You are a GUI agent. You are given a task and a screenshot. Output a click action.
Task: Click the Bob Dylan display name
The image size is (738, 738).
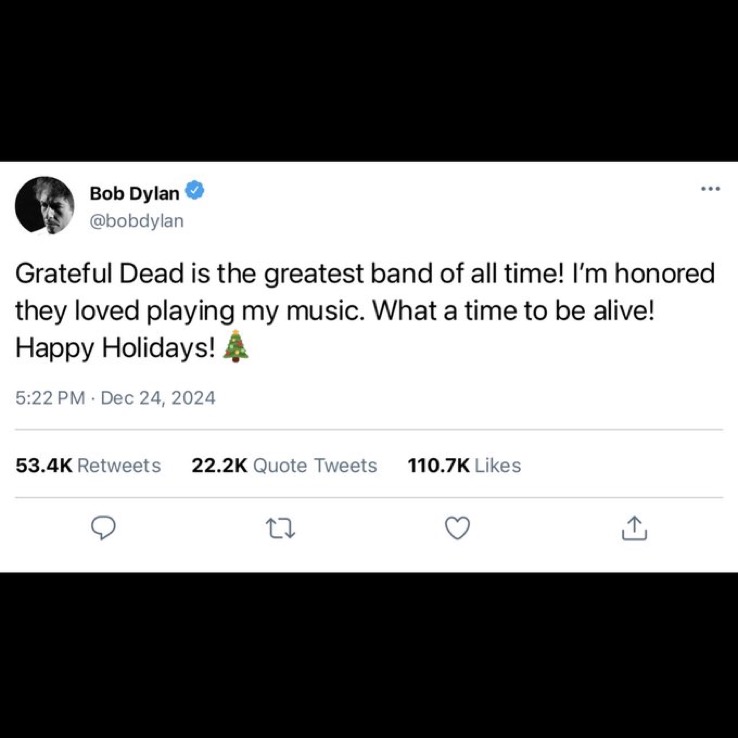(x=134, y=193)
